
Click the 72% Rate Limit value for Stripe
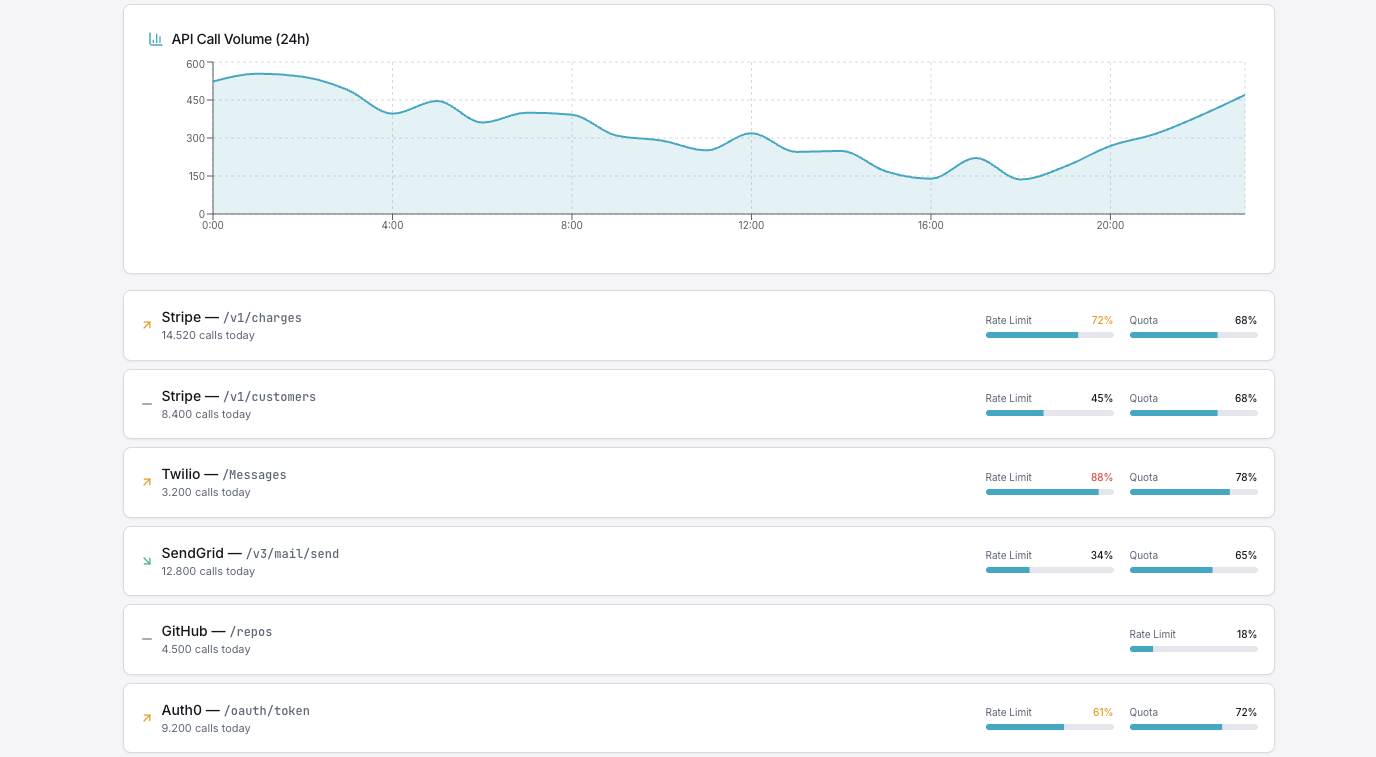tap(1101, 320)
